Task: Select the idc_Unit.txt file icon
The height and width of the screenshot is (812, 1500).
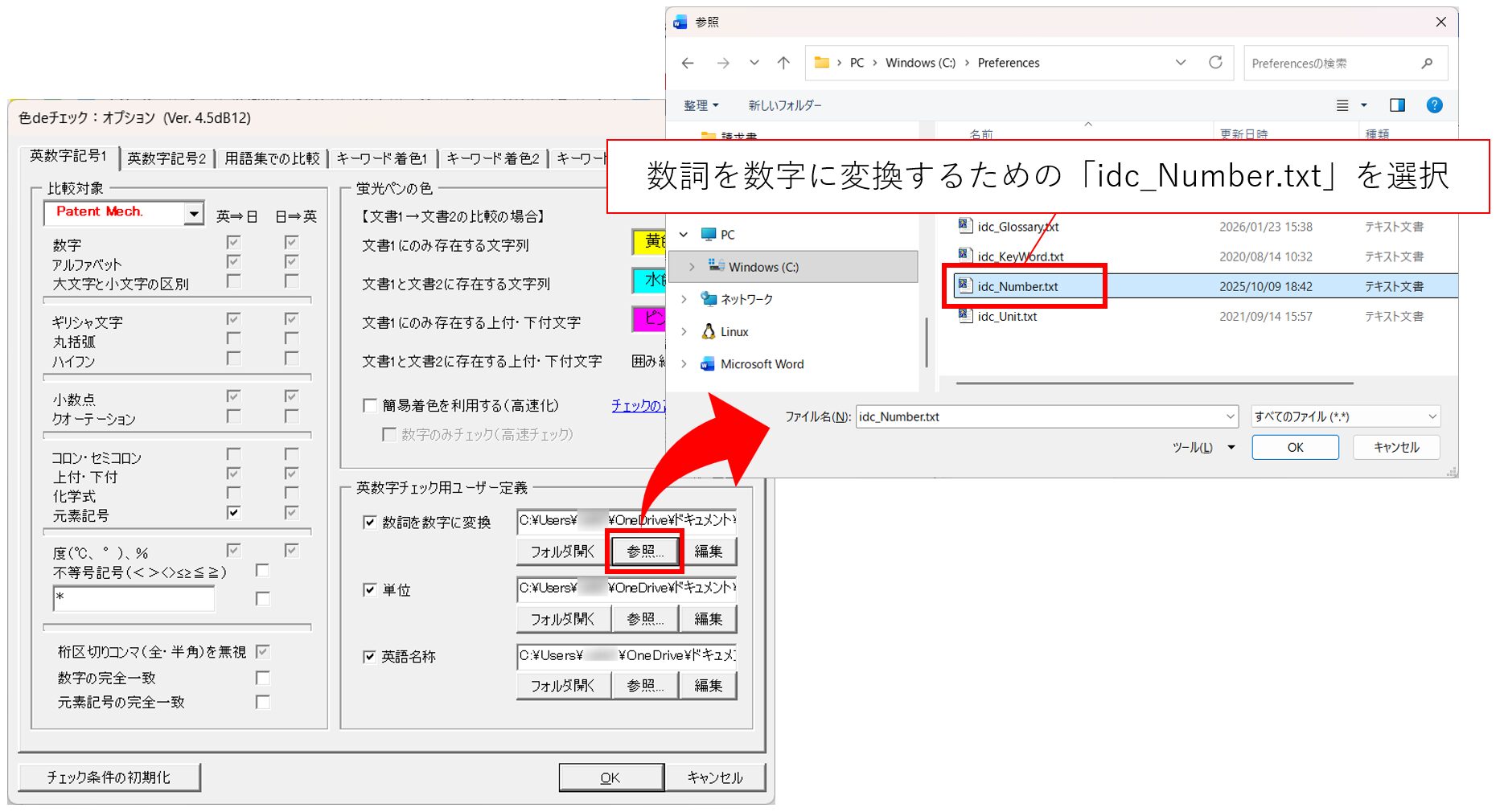Action: (964, 316)
